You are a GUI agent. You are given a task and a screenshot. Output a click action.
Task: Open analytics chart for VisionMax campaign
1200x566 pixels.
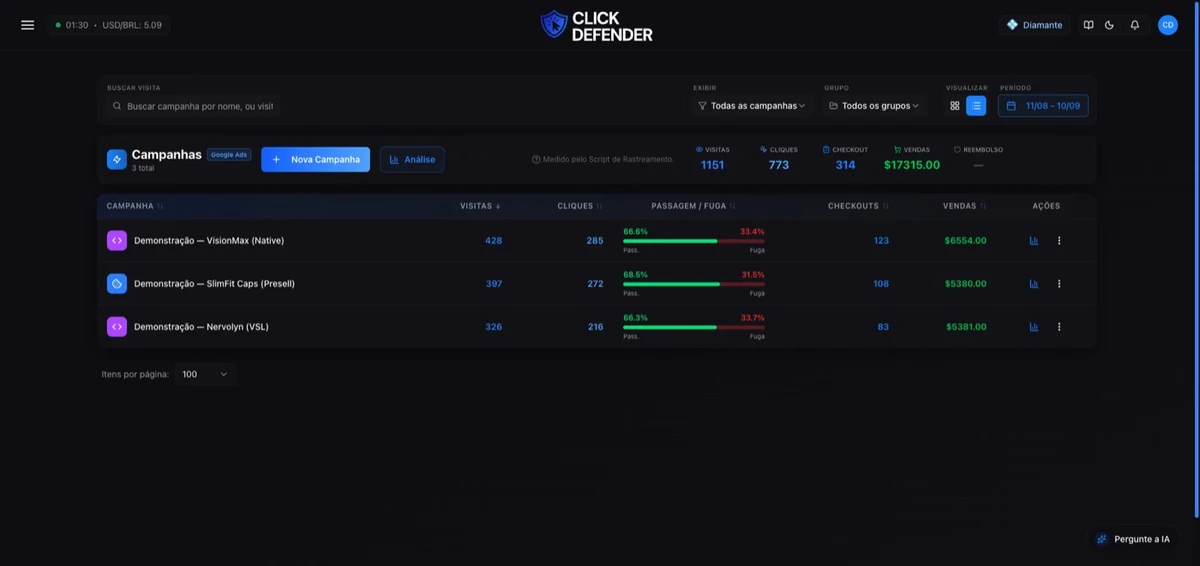tap(1034, 241)
